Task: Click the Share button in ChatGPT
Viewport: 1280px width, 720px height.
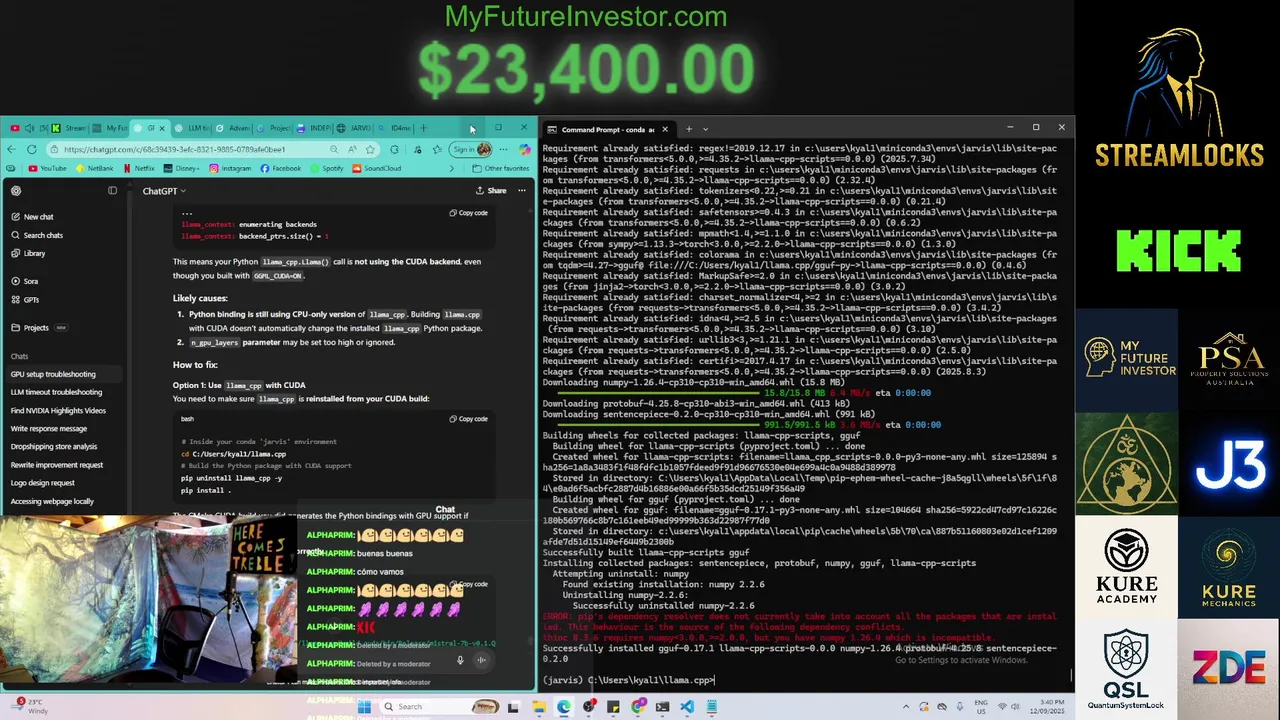Action: (491, 190)
